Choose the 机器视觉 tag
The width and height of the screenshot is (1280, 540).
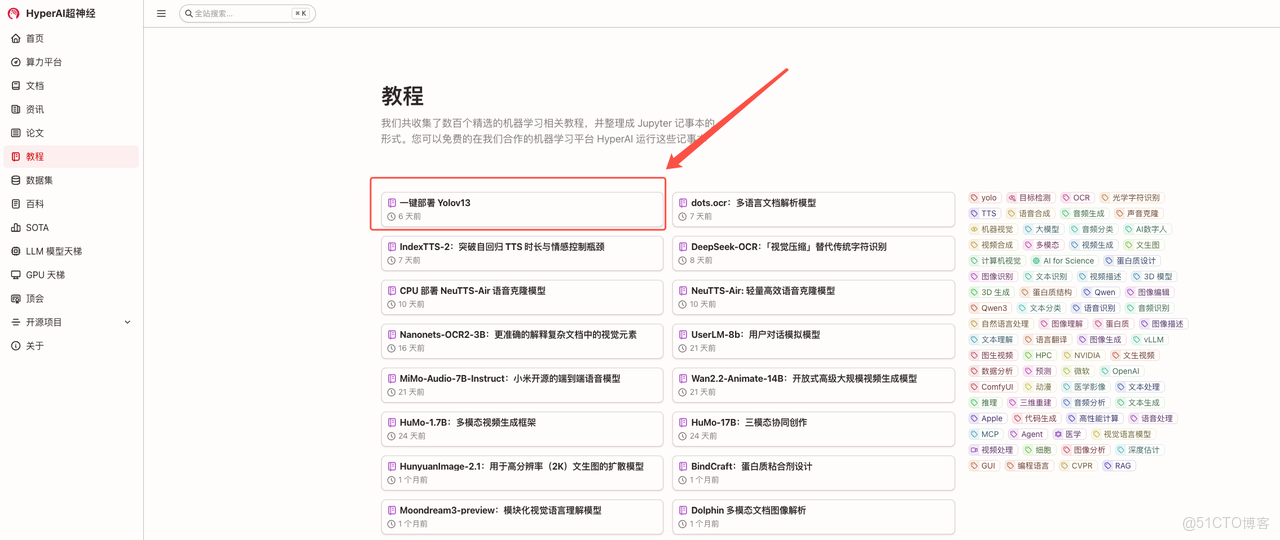click(991, 229)
